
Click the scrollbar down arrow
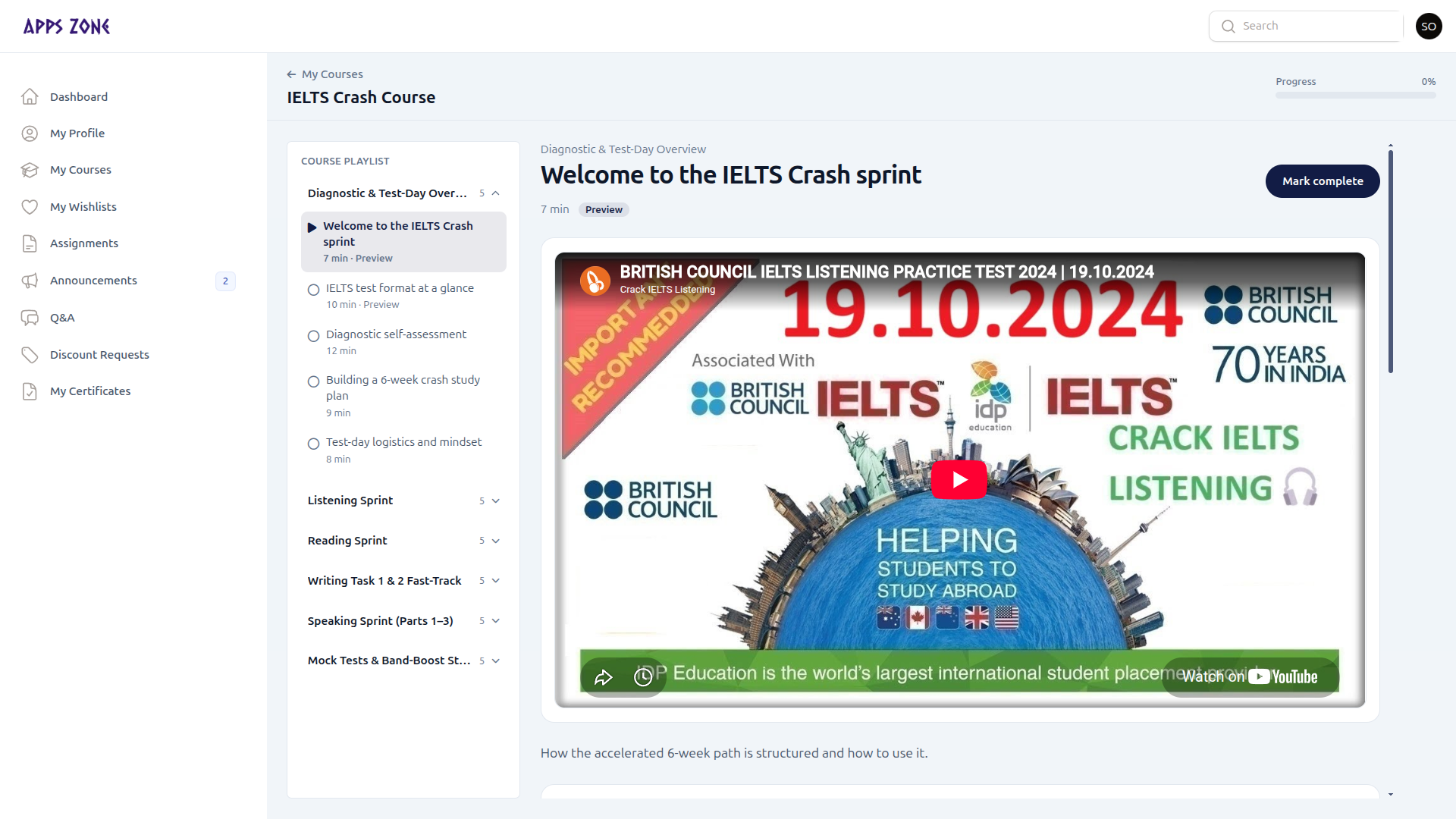coord(1391,794)
